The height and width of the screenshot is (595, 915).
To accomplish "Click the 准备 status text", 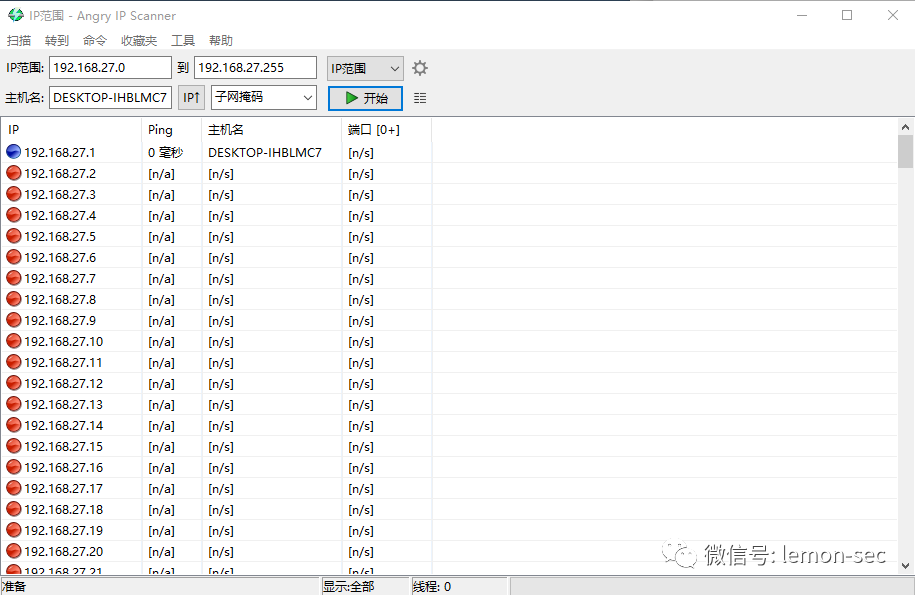I will (x=14, y=586).
